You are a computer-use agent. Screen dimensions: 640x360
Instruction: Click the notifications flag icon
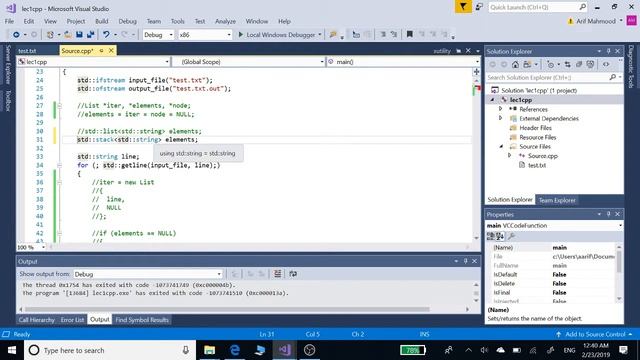pos(463,7)
